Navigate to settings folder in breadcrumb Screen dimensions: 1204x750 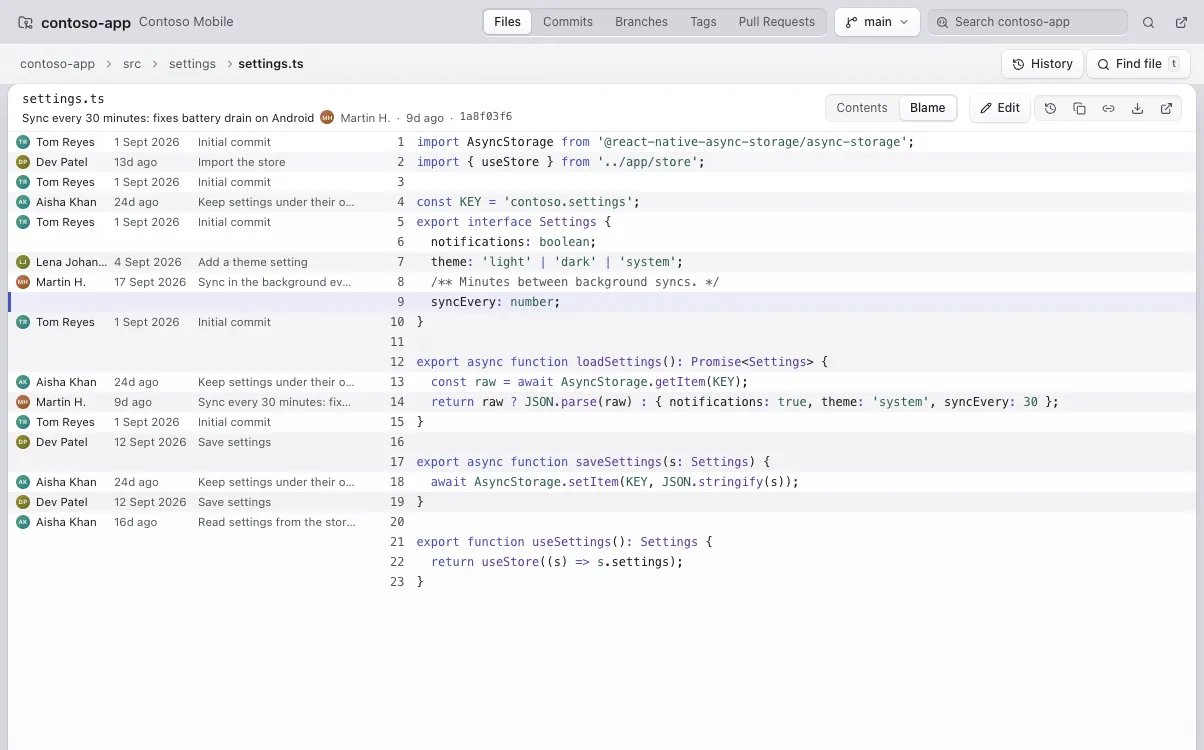tap(192, 64)
